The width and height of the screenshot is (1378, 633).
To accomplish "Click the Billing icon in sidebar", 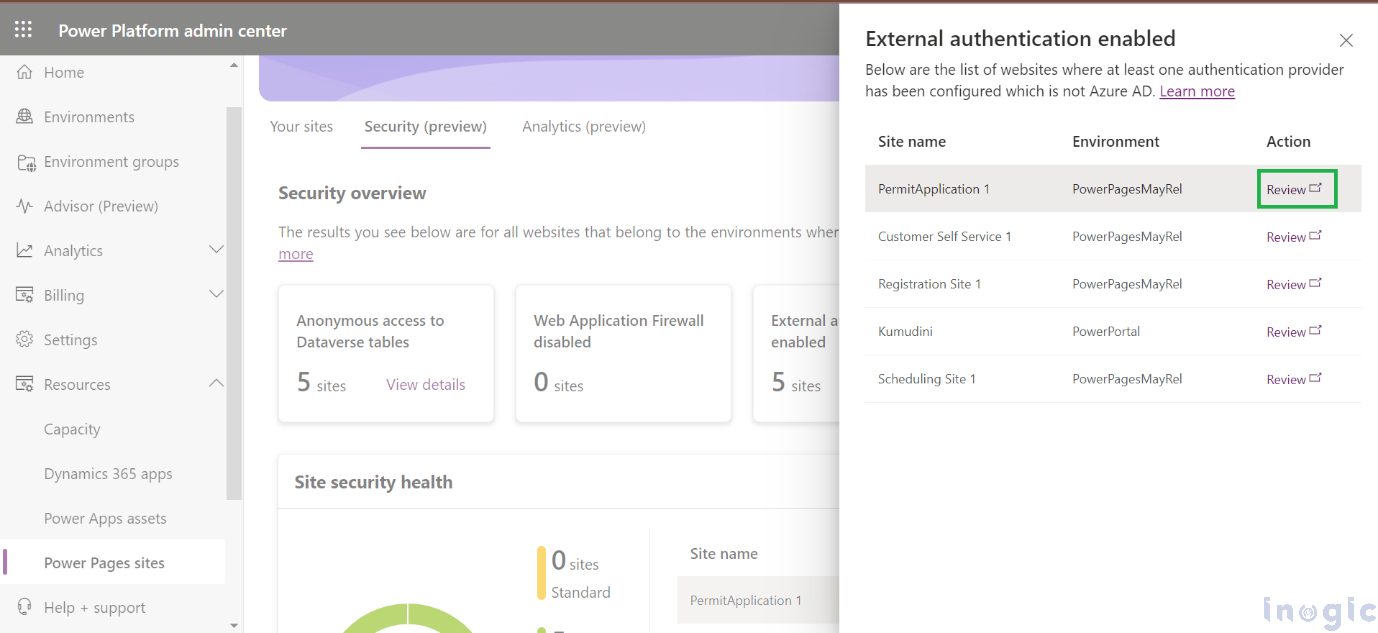I will (25, 295).
